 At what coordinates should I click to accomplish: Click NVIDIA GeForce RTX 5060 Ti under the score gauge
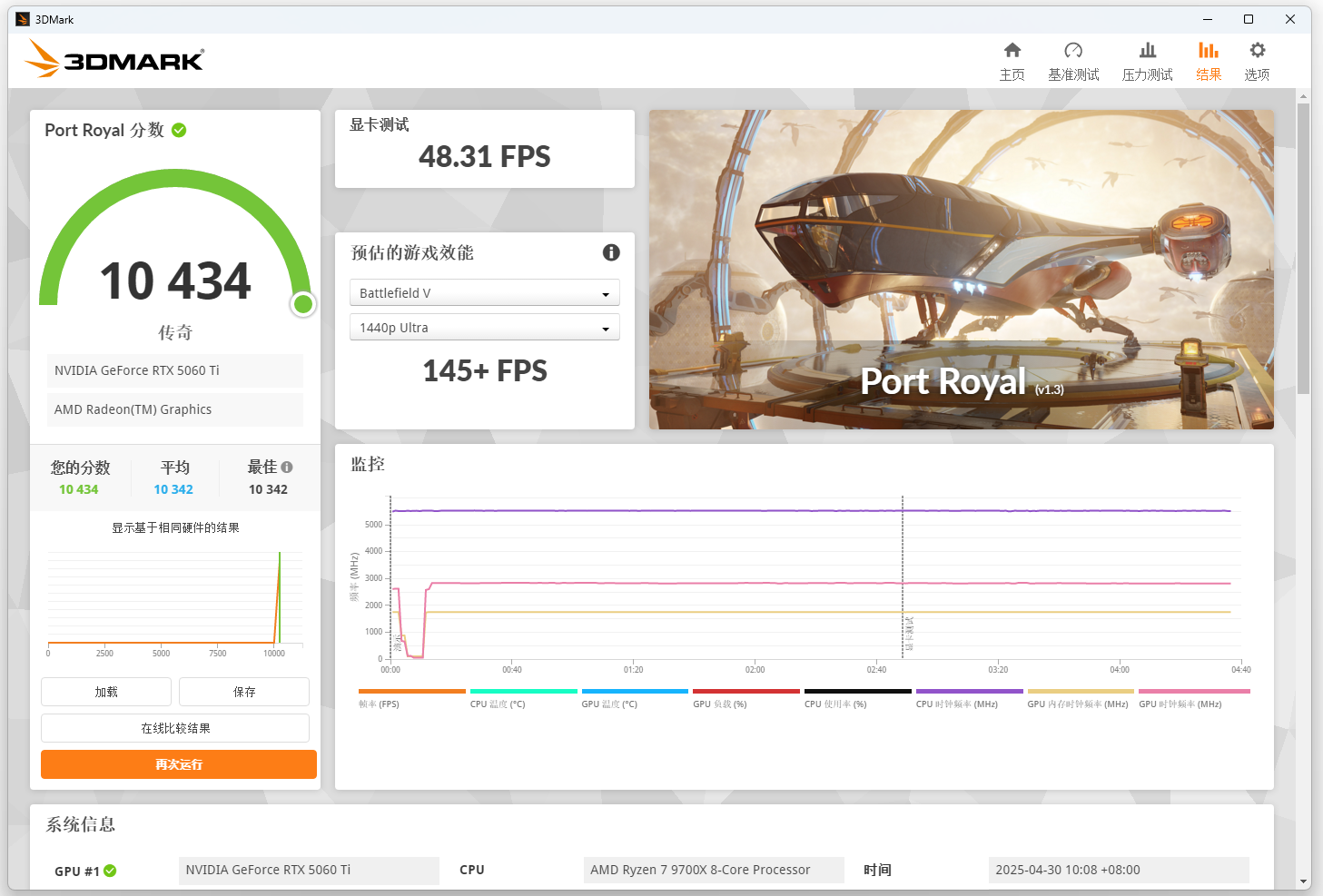(175, 370)
